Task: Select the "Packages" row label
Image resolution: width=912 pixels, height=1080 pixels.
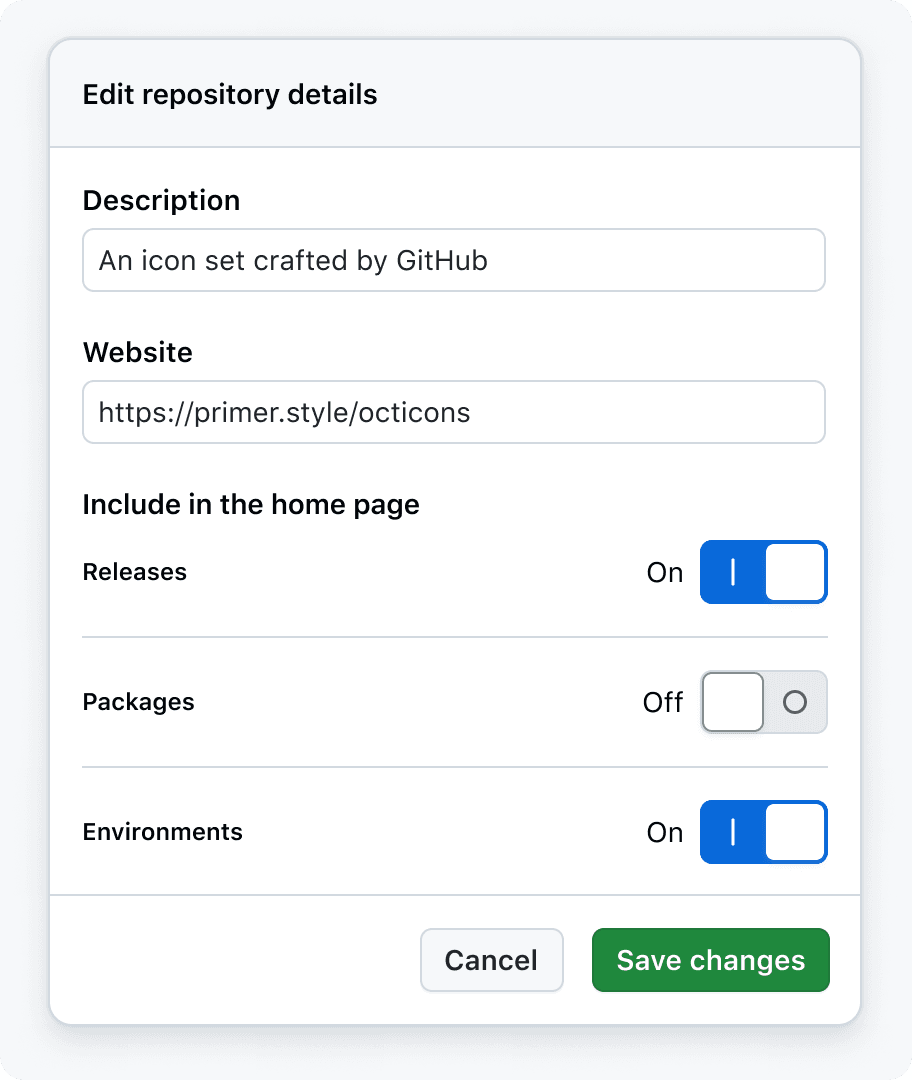Action: pos(138,702)
